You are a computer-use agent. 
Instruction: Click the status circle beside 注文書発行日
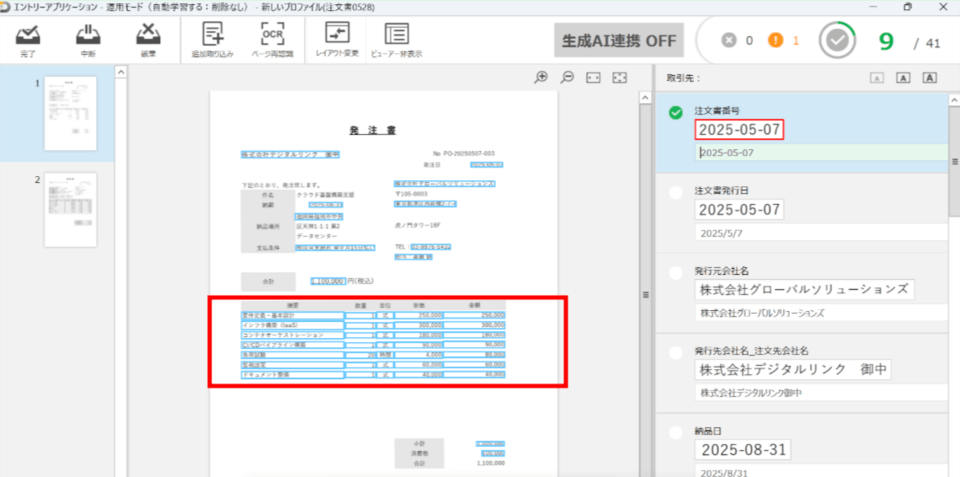click(x=676, y=192)
